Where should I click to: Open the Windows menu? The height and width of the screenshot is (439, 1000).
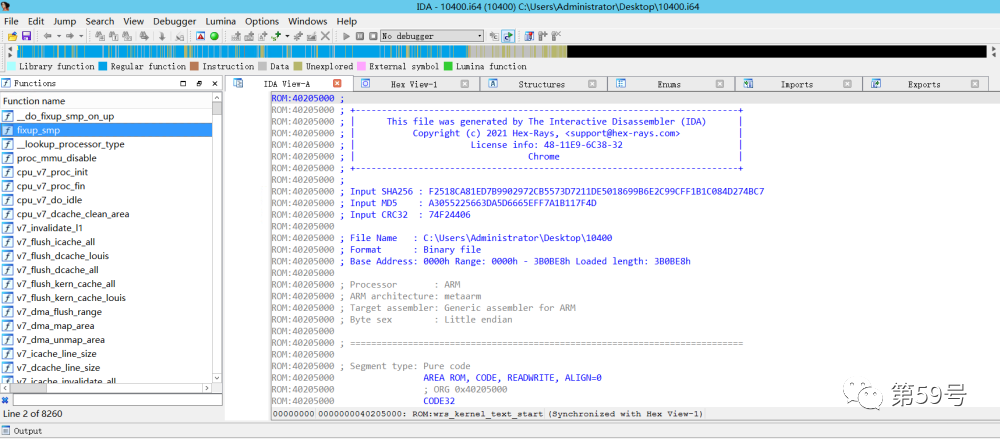[x=307, y=21]
